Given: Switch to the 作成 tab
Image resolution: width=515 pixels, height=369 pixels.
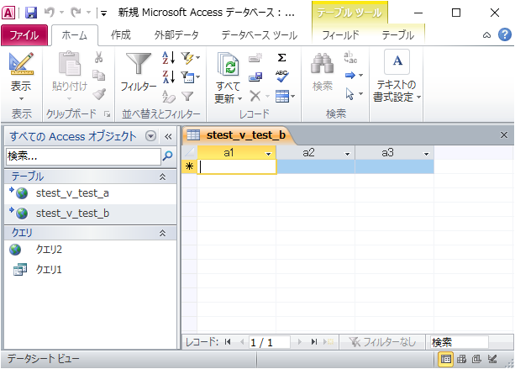Looking at the screenshot, I should pos(121,35).
